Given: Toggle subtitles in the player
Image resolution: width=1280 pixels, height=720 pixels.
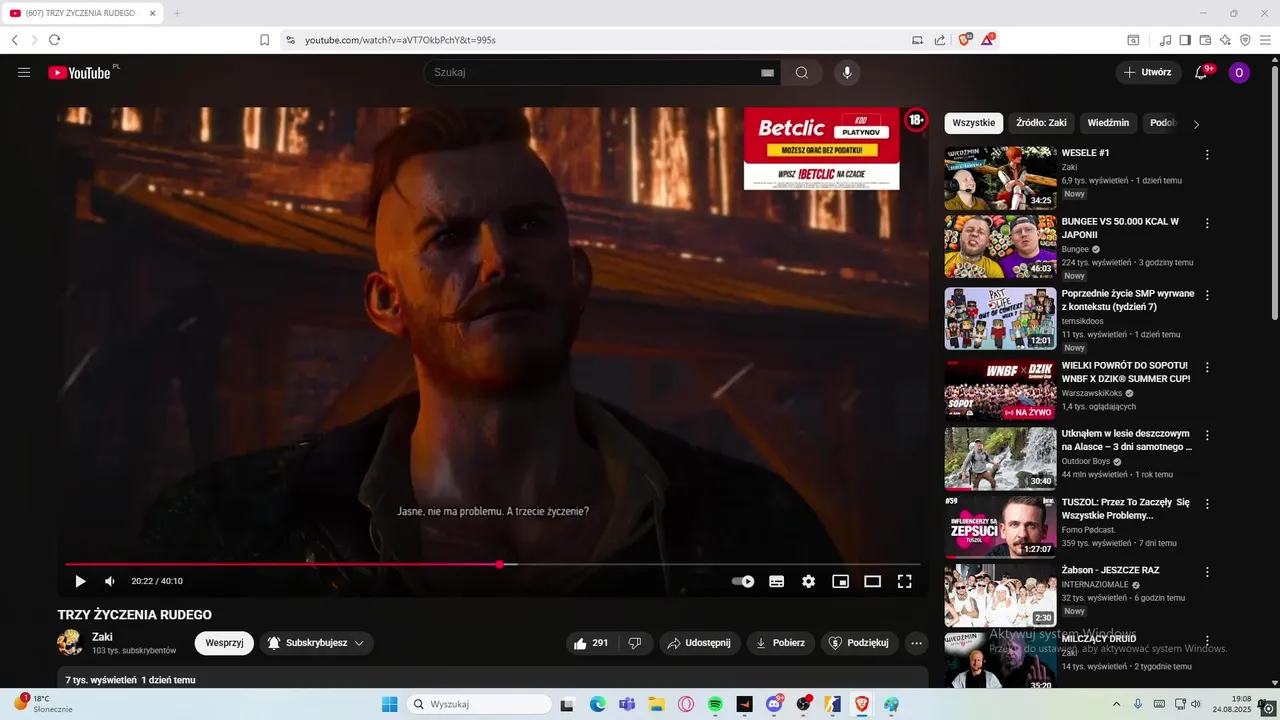Looking at the screenshot, I should (776, 581).
